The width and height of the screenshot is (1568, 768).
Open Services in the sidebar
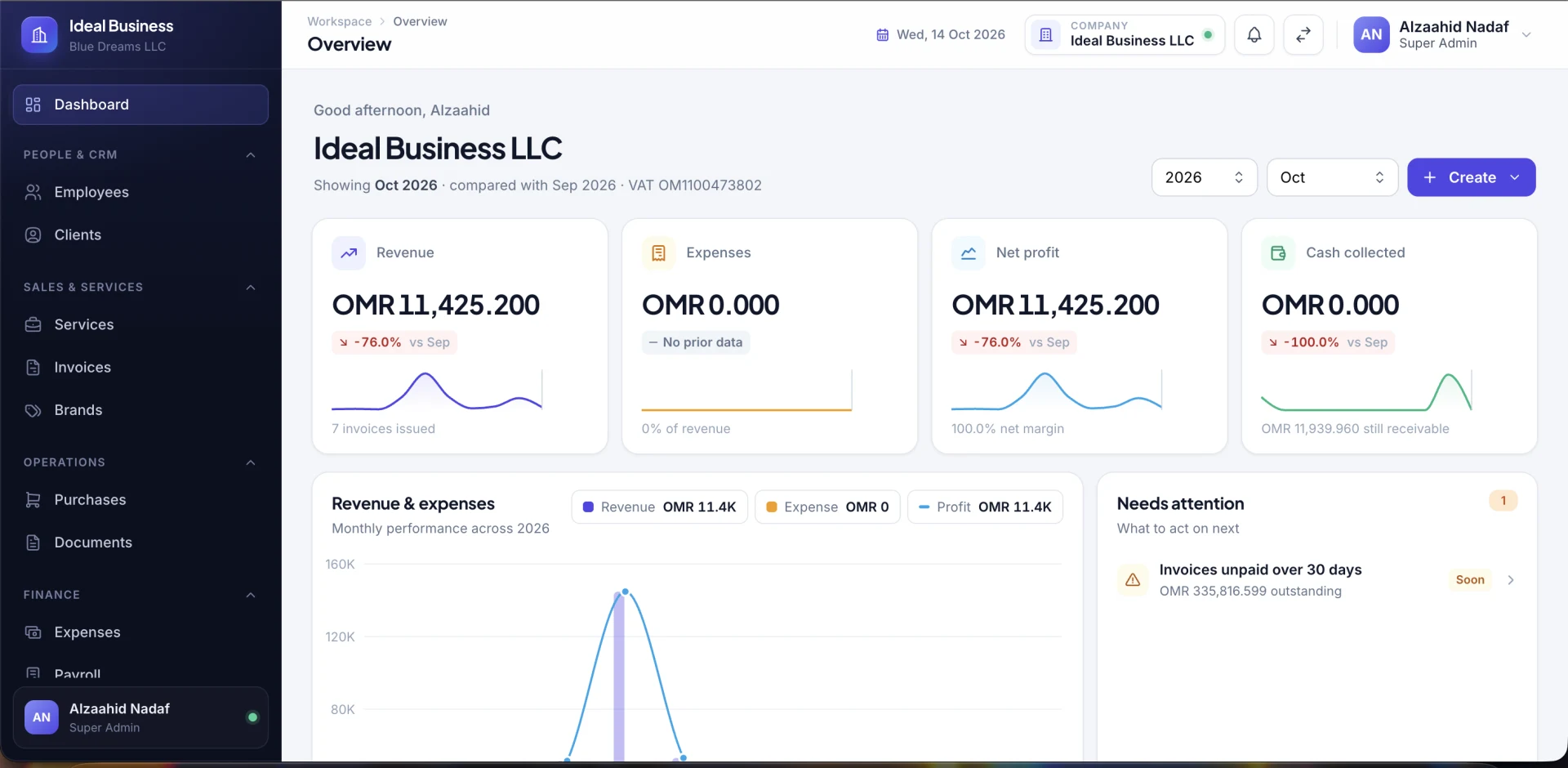point(140,325)
